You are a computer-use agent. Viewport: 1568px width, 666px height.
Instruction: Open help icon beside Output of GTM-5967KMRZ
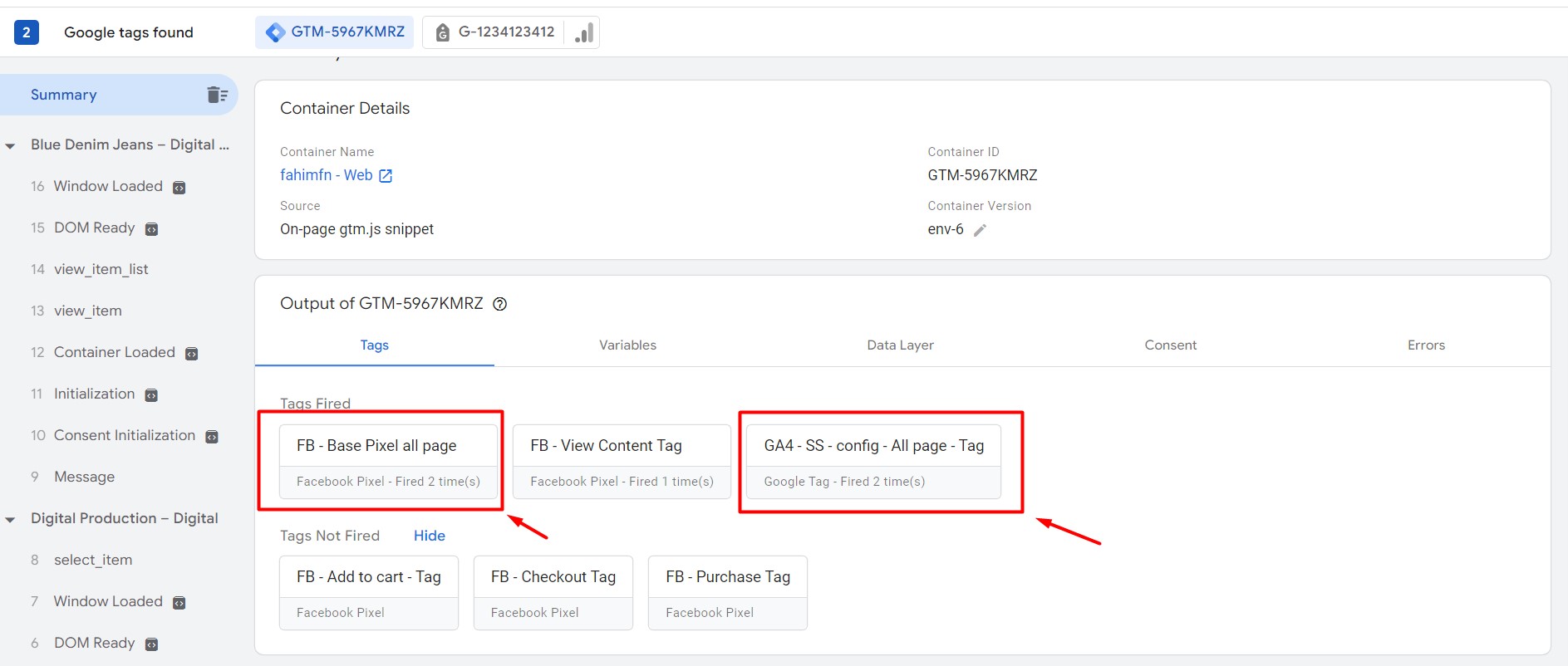pyautogui.click(x=500, y=304)
